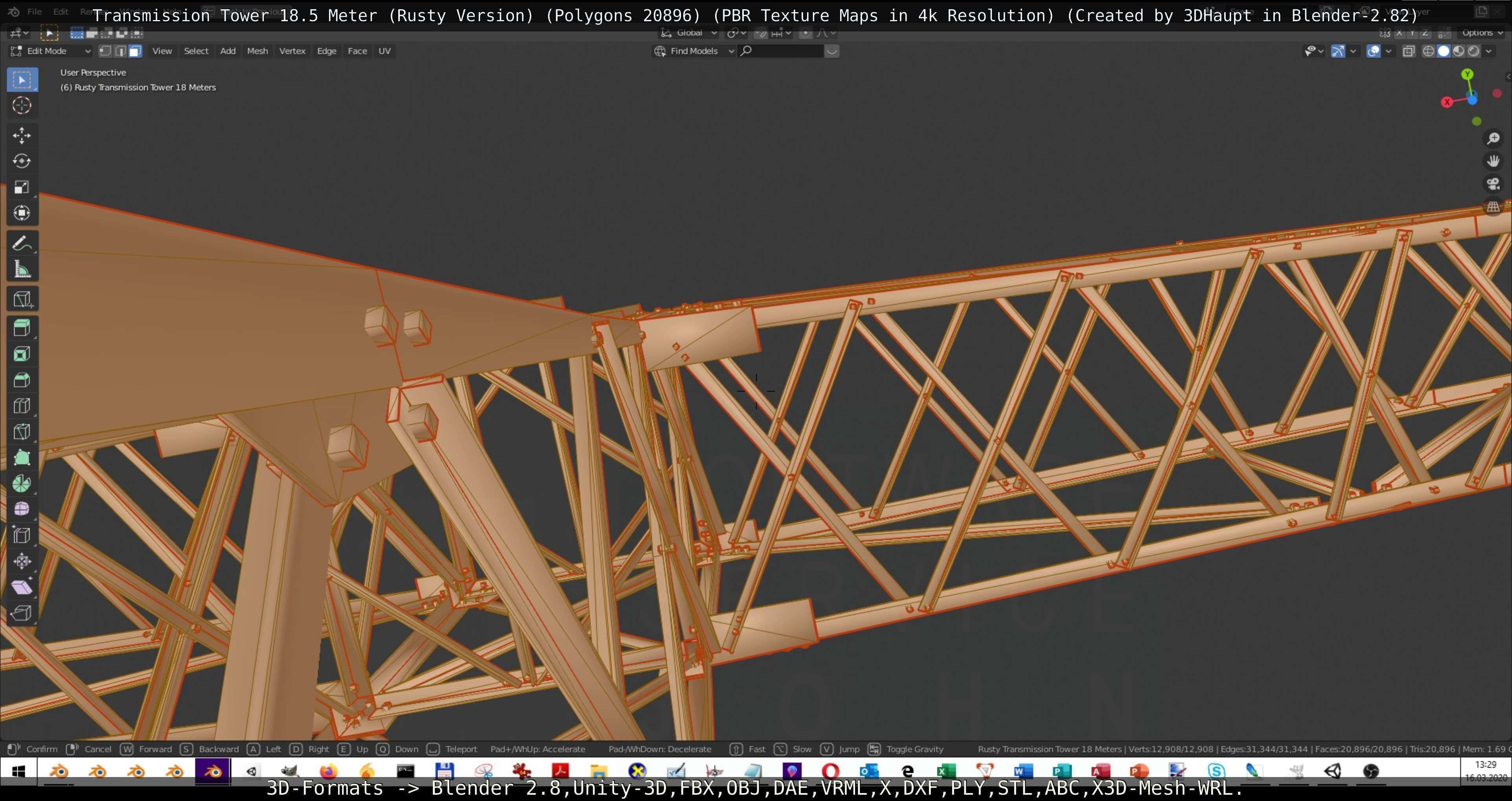Toggle face select mode
The height and width of the screenshot is (801, 1512).
(x=135, y=51)
